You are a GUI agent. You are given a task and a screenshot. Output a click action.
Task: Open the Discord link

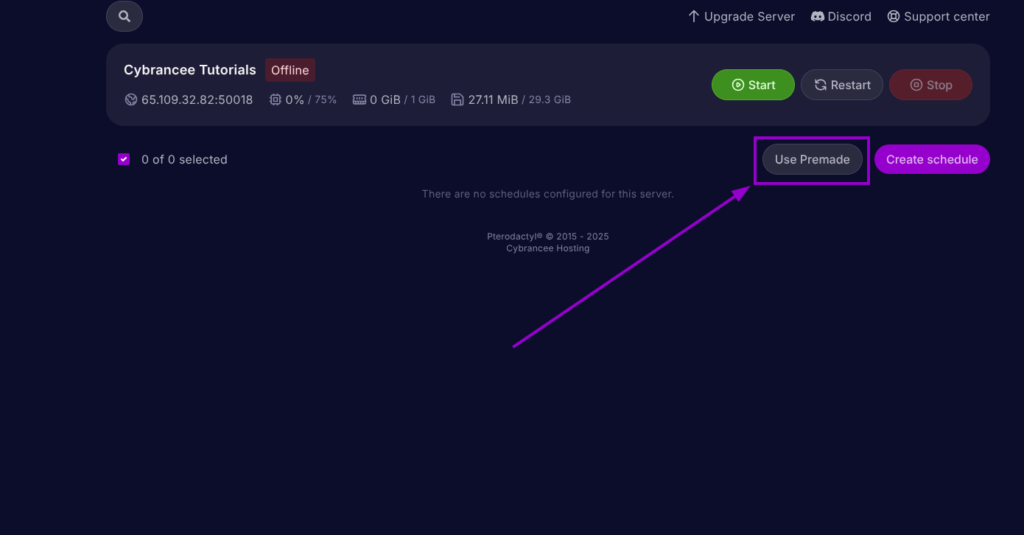click(841, 16)
